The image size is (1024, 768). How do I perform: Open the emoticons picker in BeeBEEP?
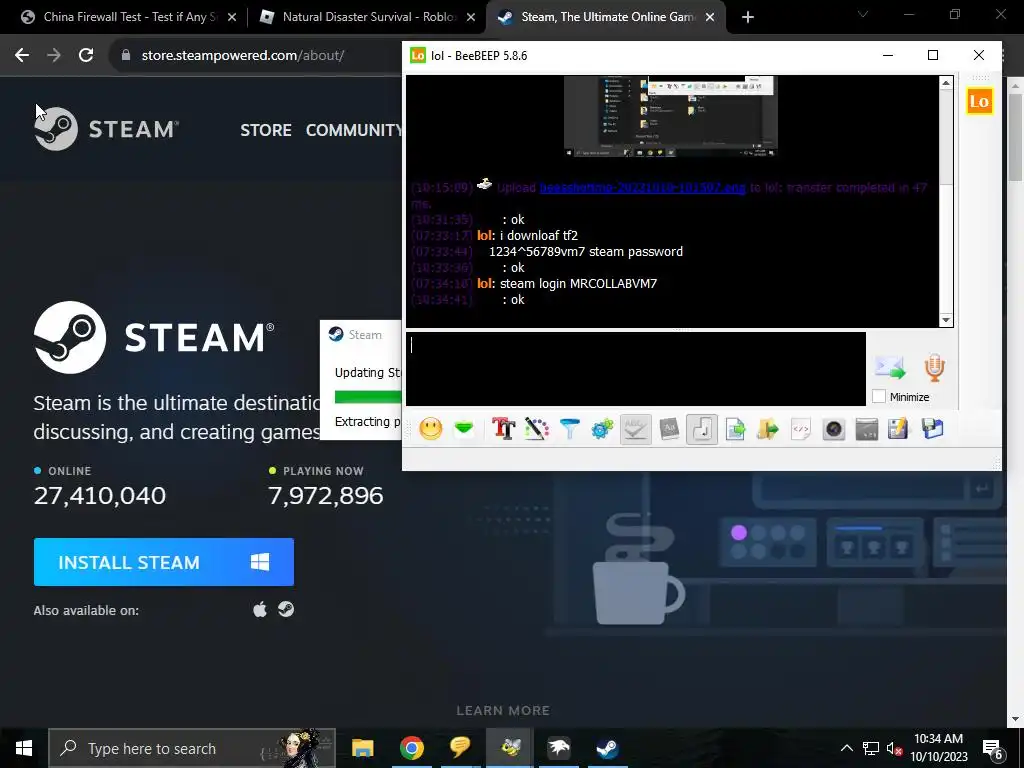click(430, 429)
